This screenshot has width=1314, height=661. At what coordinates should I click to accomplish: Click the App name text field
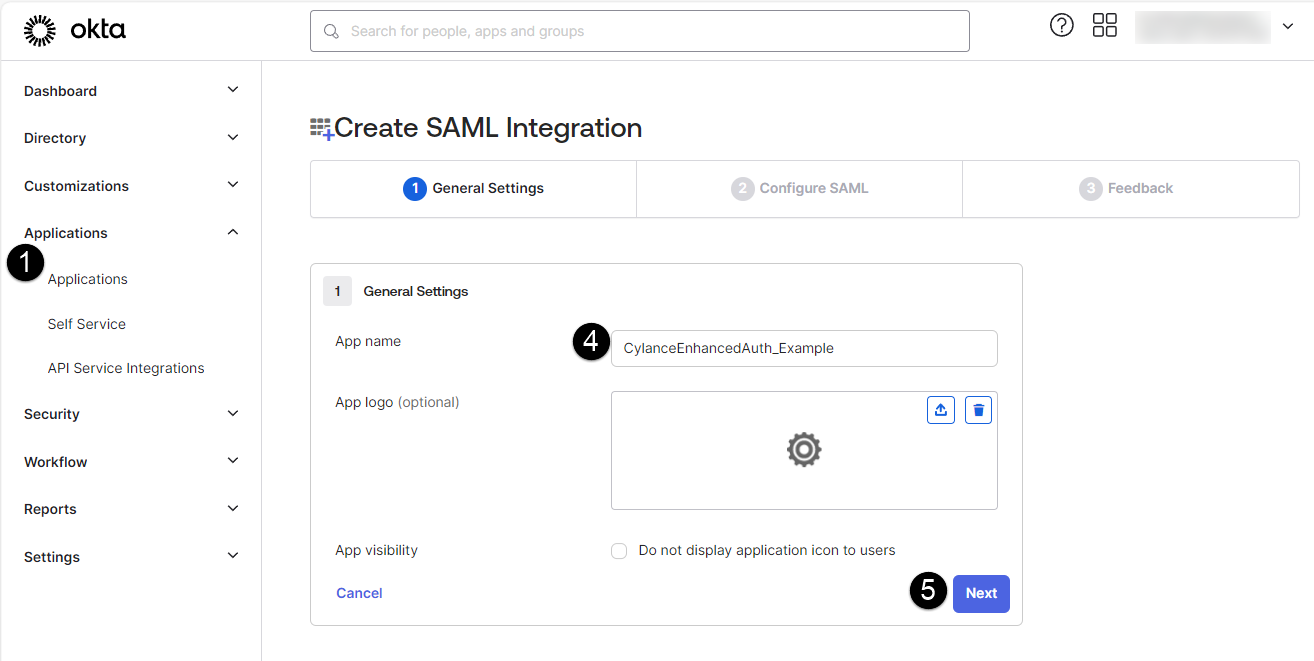click(x=804, y=348)
